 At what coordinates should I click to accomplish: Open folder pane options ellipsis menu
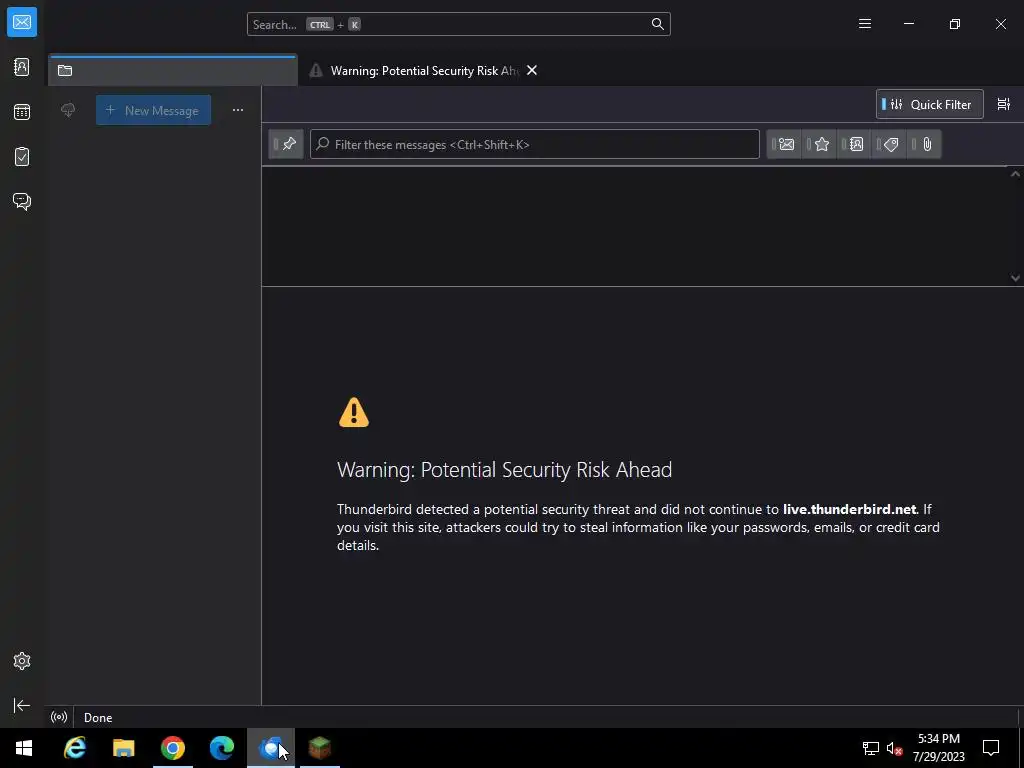(238, 110)
